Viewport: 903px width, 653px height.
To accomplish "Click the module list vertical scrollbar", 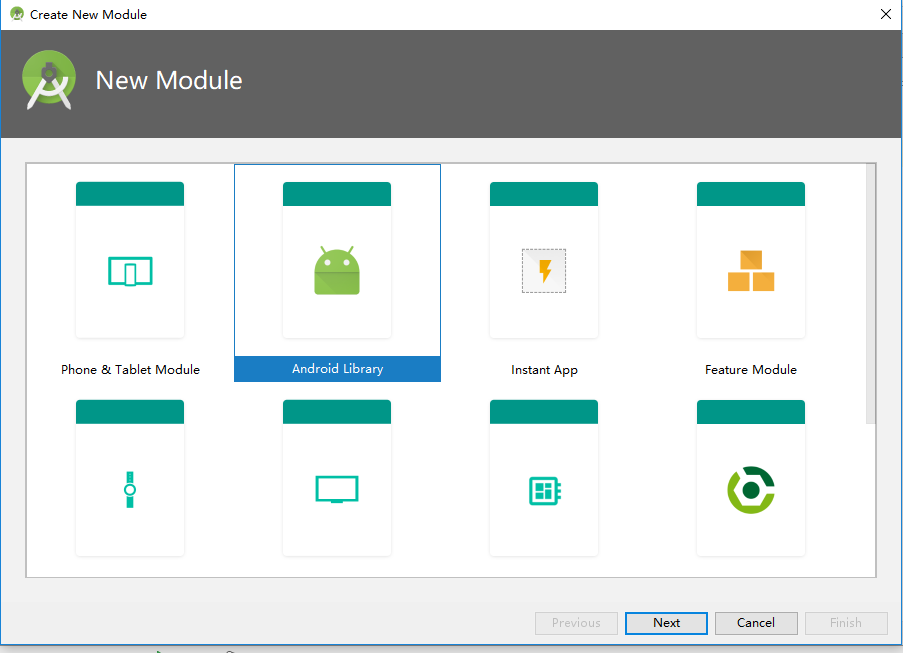I will tap(871, 294).
